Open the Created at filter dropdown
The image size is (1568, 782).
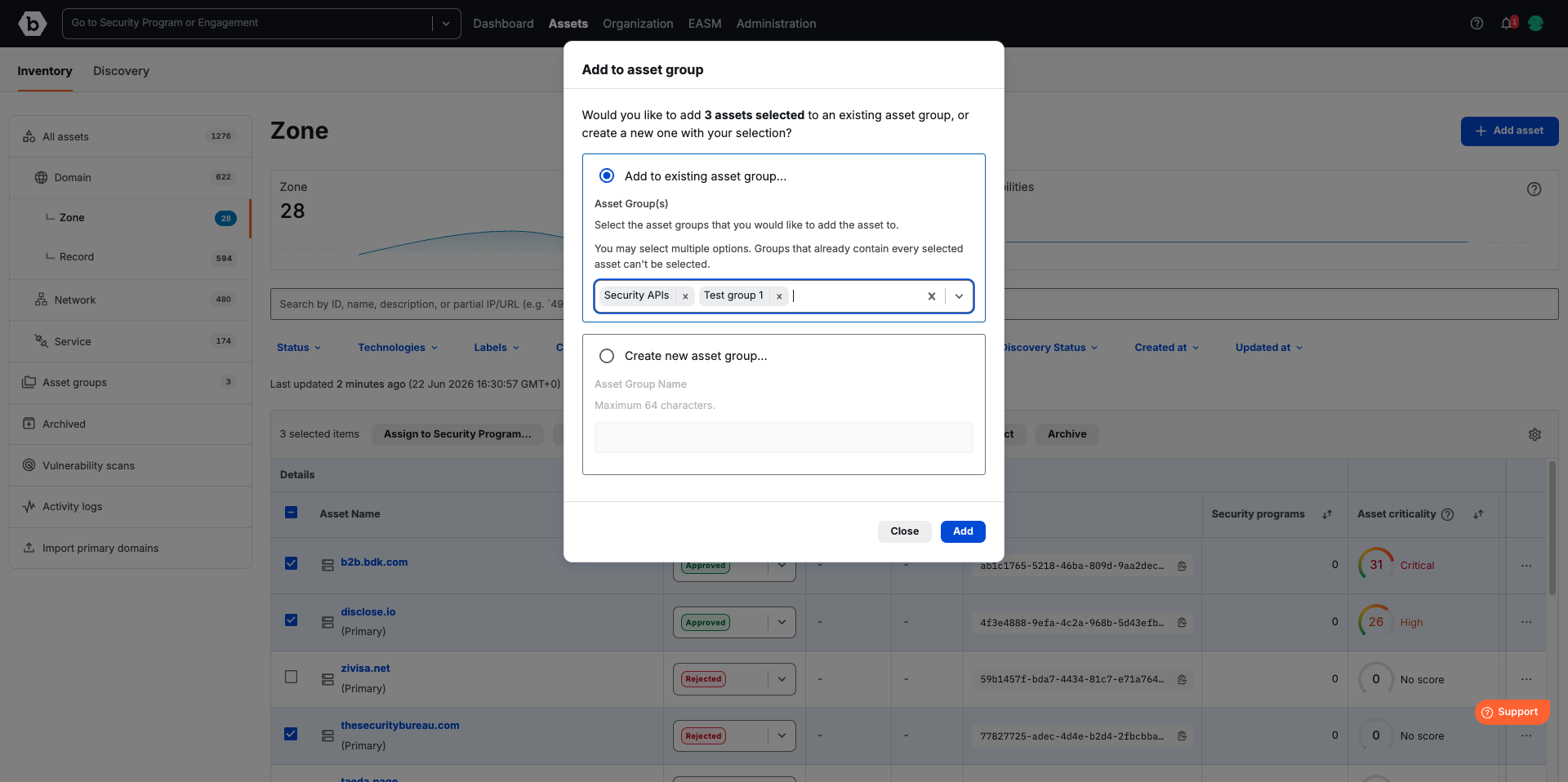[1166, 348]
